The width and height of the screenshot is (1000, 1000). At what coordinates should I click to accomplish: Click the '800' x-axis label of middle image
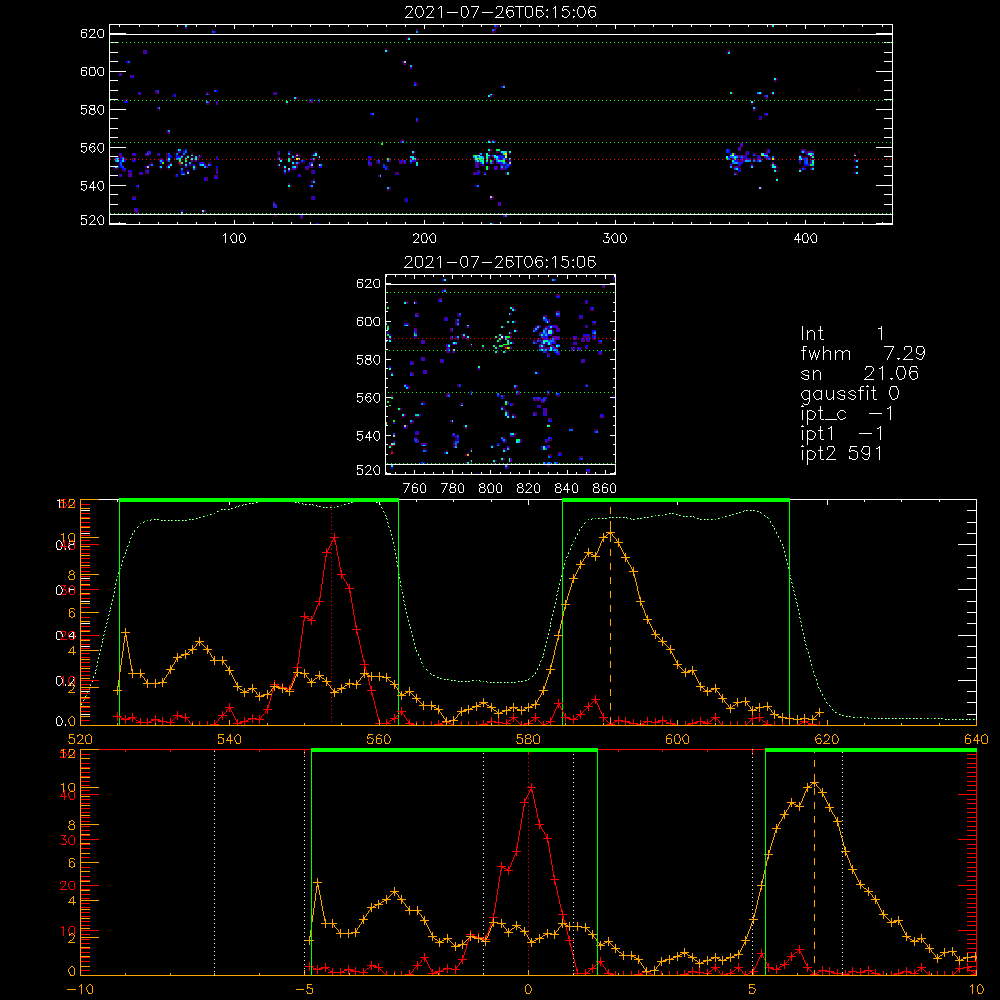[490, 489]
